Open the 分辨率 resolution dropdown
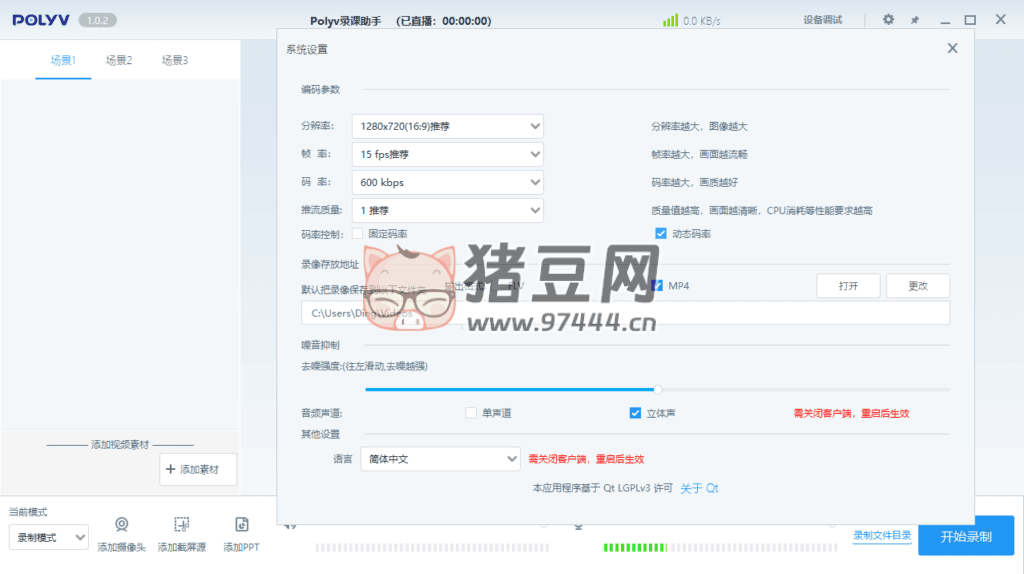This screenshot has height=574, width=1024. point(447,126)
